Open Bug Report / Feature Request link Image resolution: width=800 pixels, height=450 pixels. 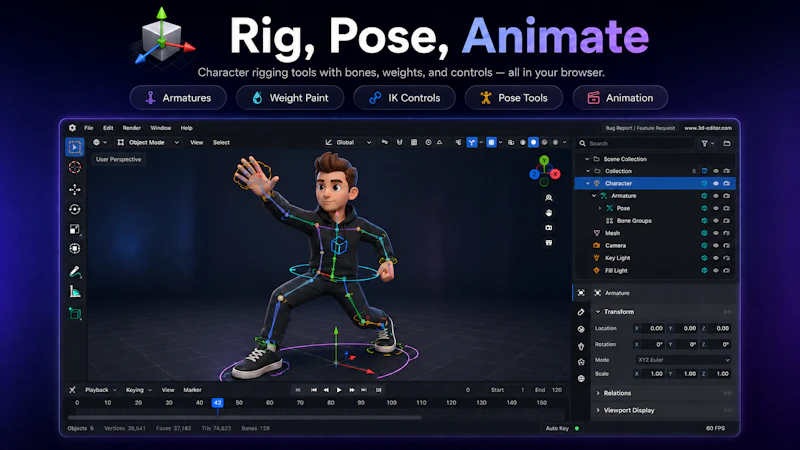[640, 128]
